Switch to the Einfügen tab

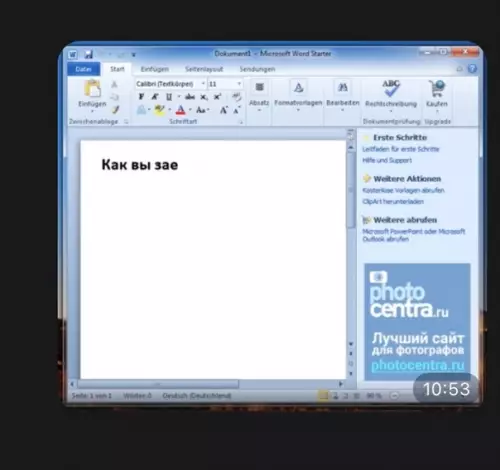(155, 69)
